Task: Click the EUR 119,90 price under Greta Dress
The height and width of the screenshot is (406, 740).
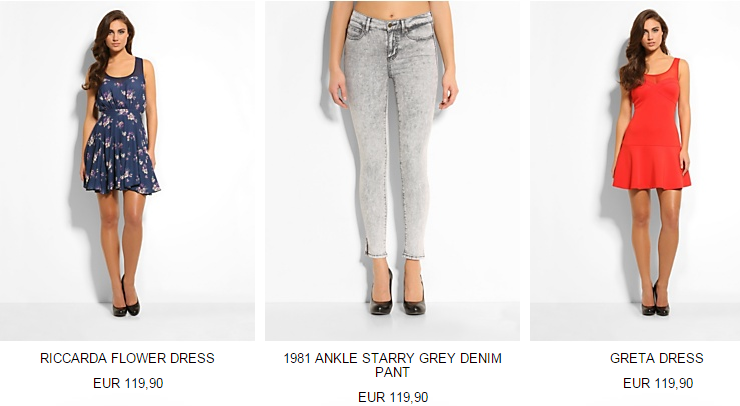Action: (658, 383)
